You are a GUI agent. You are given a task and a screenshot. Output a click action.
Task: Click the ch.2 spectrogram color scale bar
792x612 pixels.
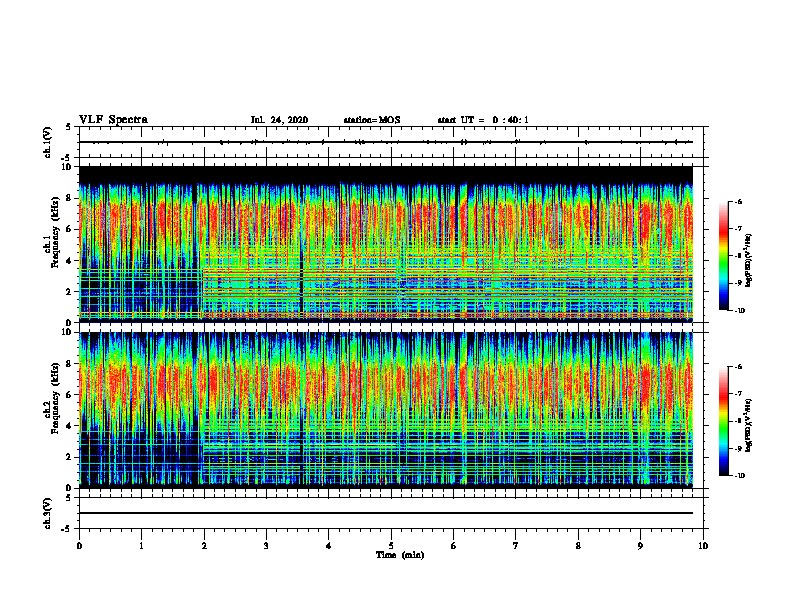723,421
